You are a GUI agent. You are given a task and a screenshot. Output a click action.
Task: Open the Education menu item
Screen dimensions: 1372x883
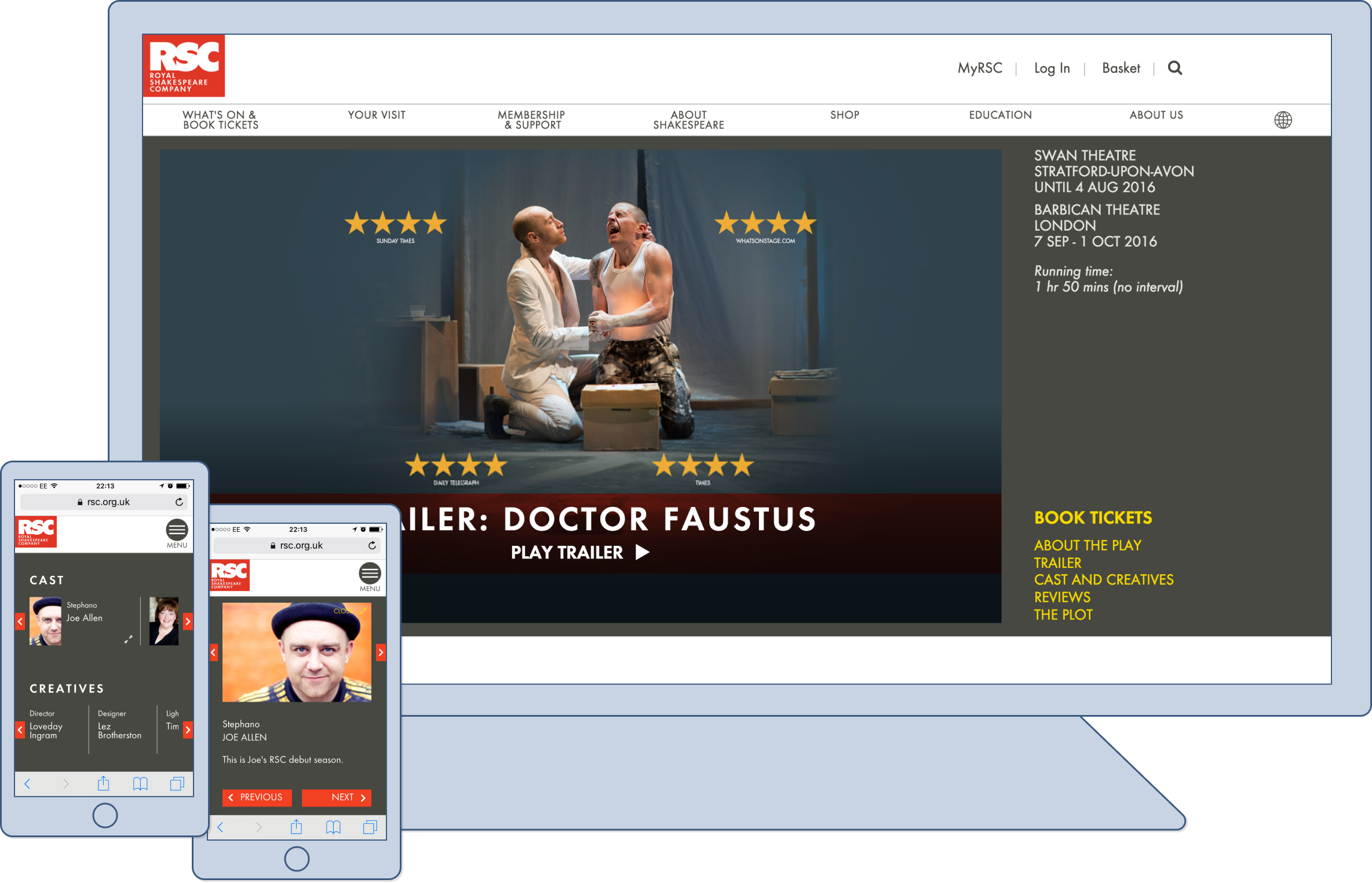1000,115
